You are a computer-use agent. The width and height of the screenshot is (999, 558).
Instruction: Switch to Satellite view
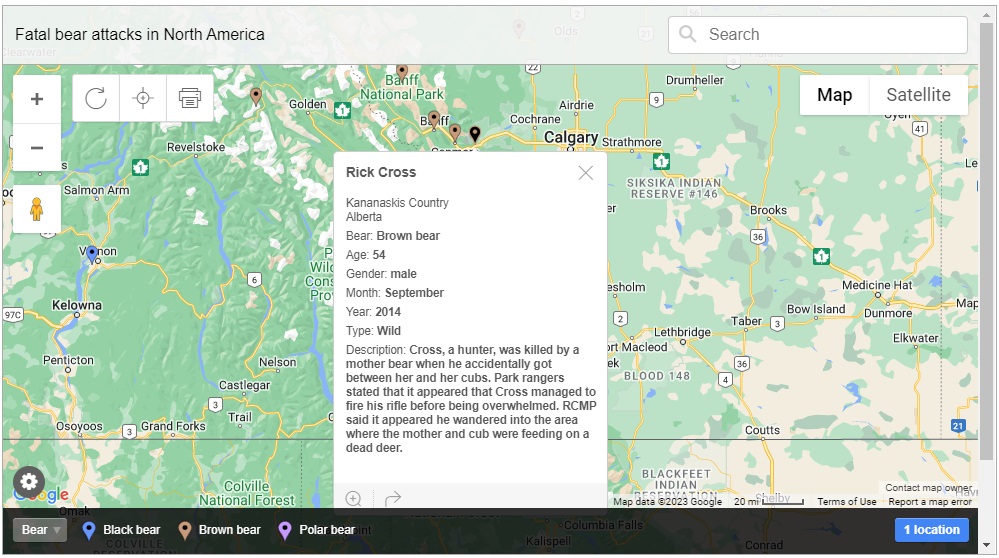(x=918, y=95)
